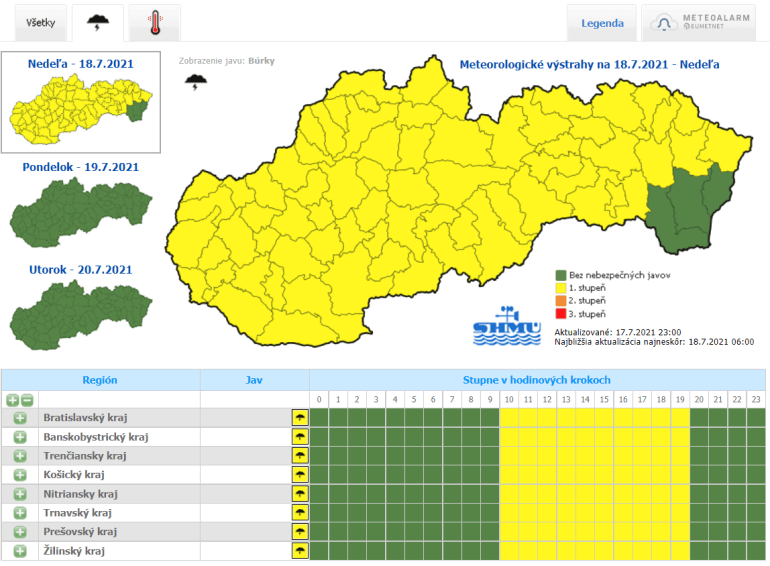Screen dimensions: 770x566
Task: Open the Legenda tab
Action: coord(602,23)
